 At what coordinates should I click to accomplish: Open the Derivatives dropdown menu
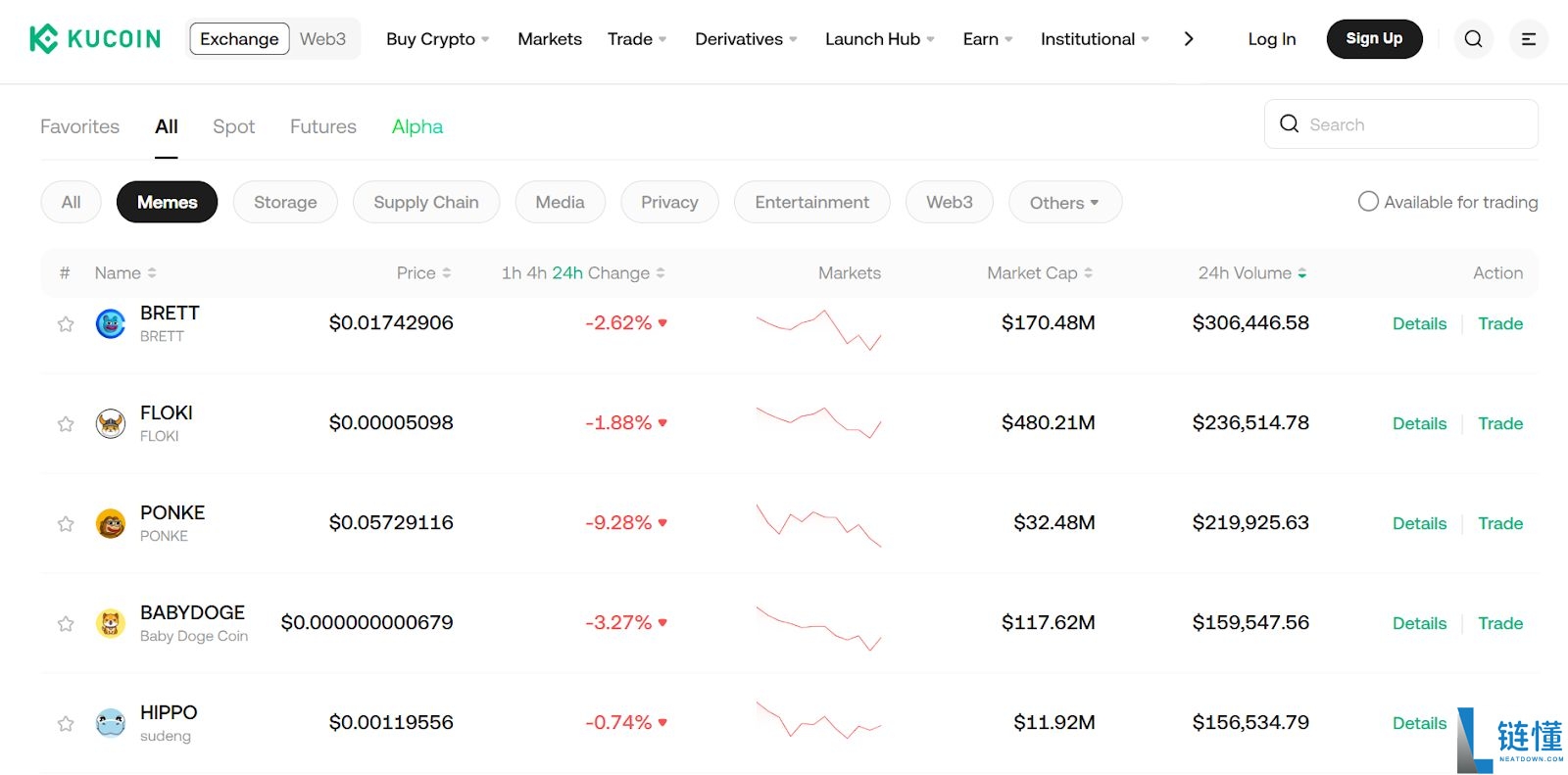746,39
